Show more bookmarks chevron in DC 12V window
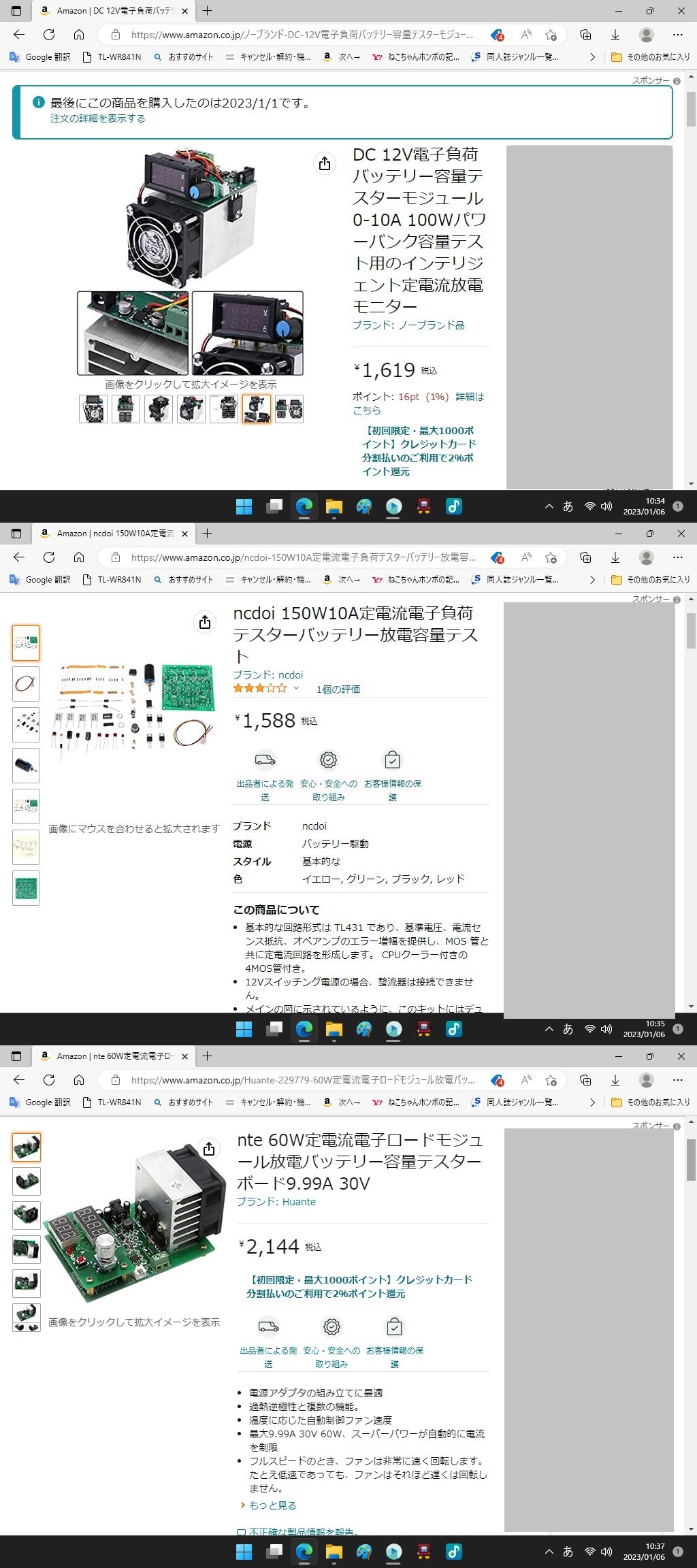The width and height of the screenshot is (697, 1568). pos(592,57)
